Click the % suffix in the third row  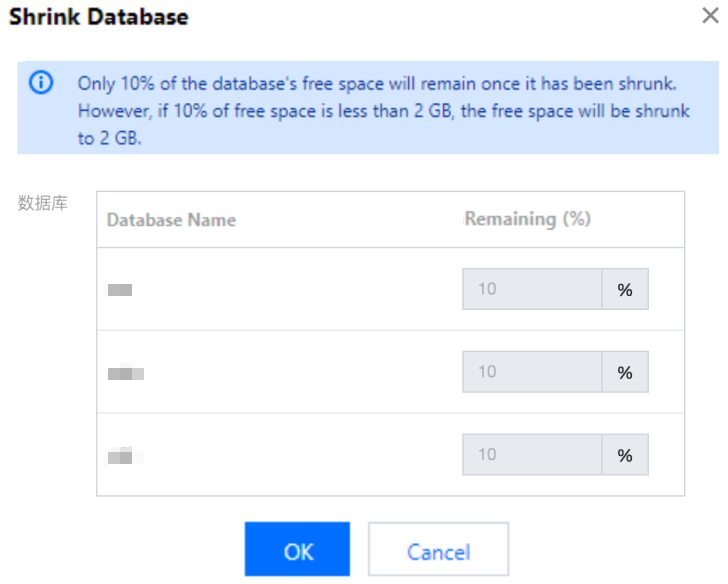[625, 454]
